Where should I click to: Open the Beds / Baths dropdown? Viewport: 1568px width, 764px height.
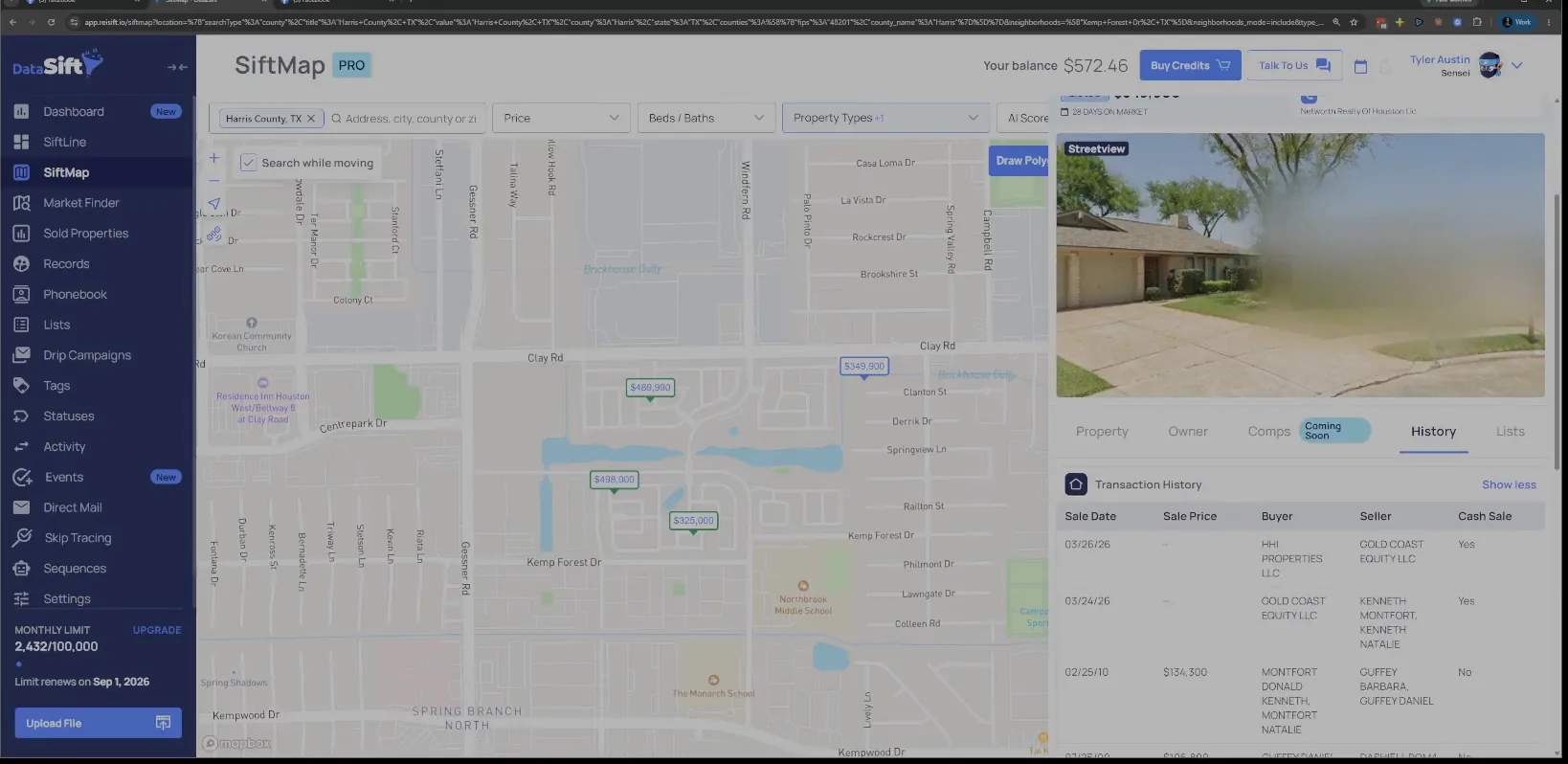point(706,118)
